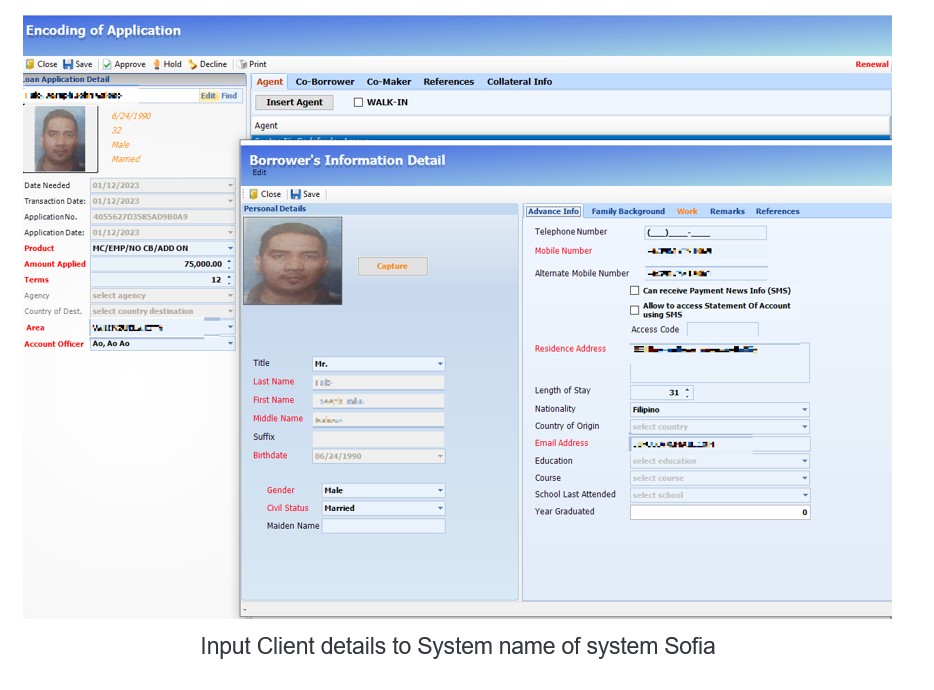
Task: Click the Mobile Number field
Action: [705, 251]
